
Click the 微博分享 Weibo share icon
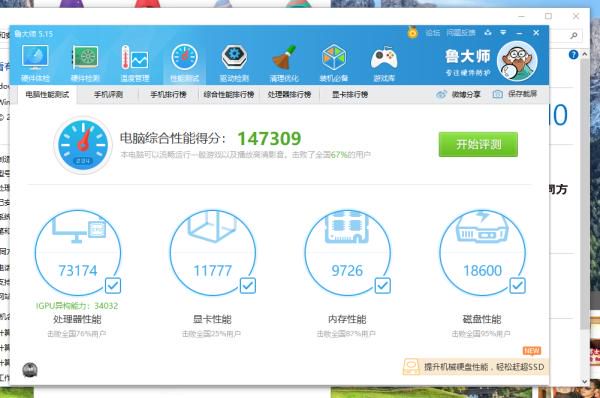pos(441,94)
